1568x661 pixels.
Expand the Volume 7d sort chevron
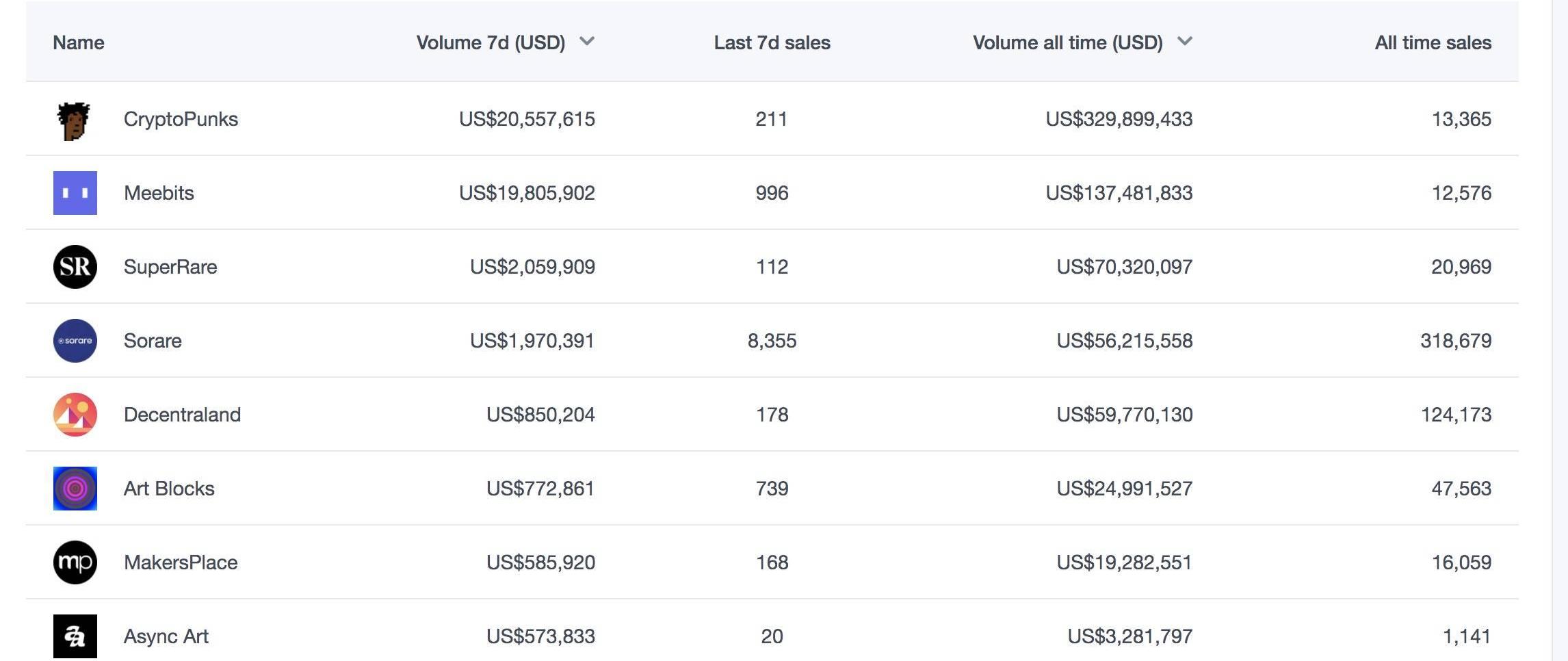(587, 42)
